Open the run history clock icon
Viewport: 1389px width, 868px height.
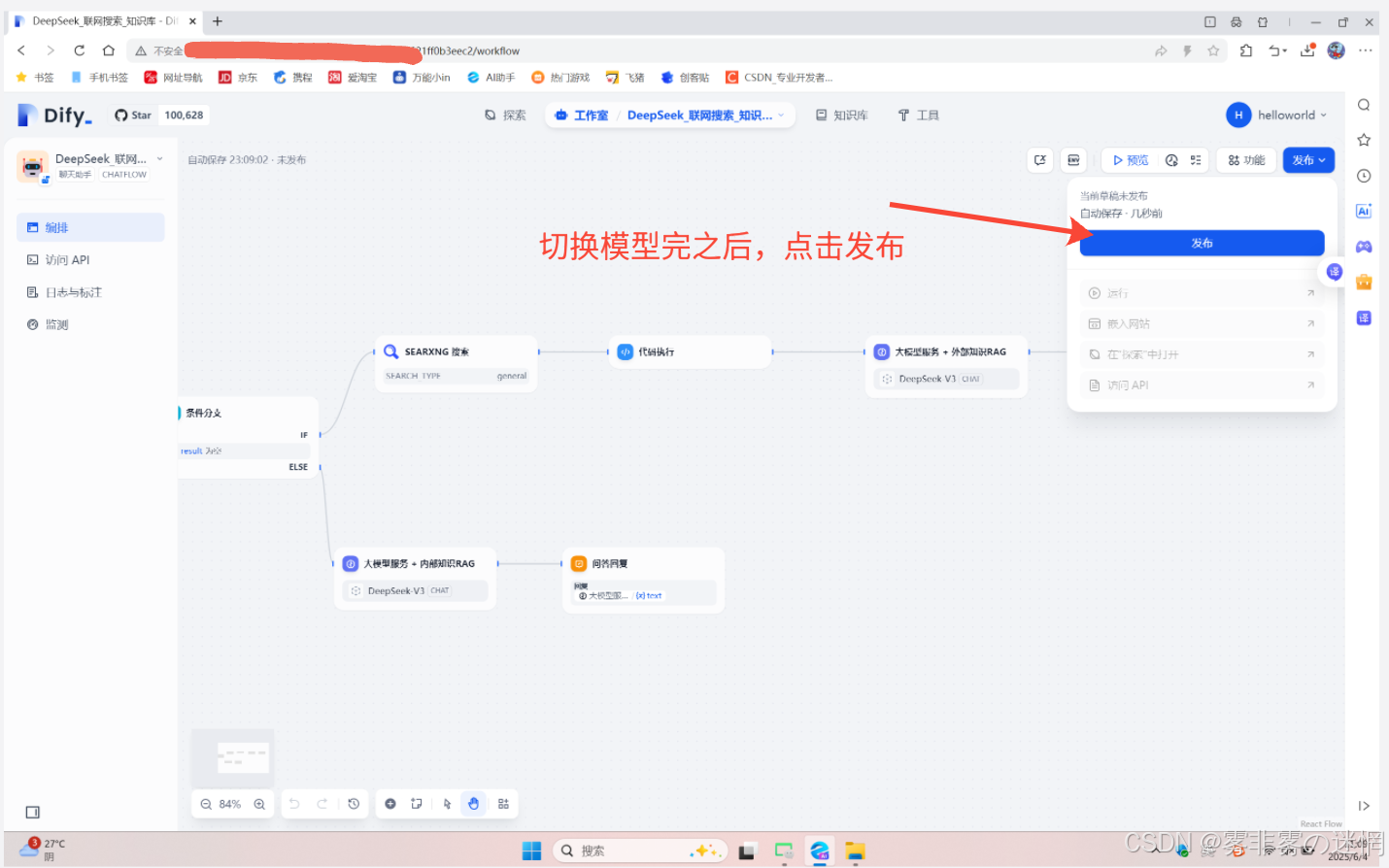[x=1171, y=160]
